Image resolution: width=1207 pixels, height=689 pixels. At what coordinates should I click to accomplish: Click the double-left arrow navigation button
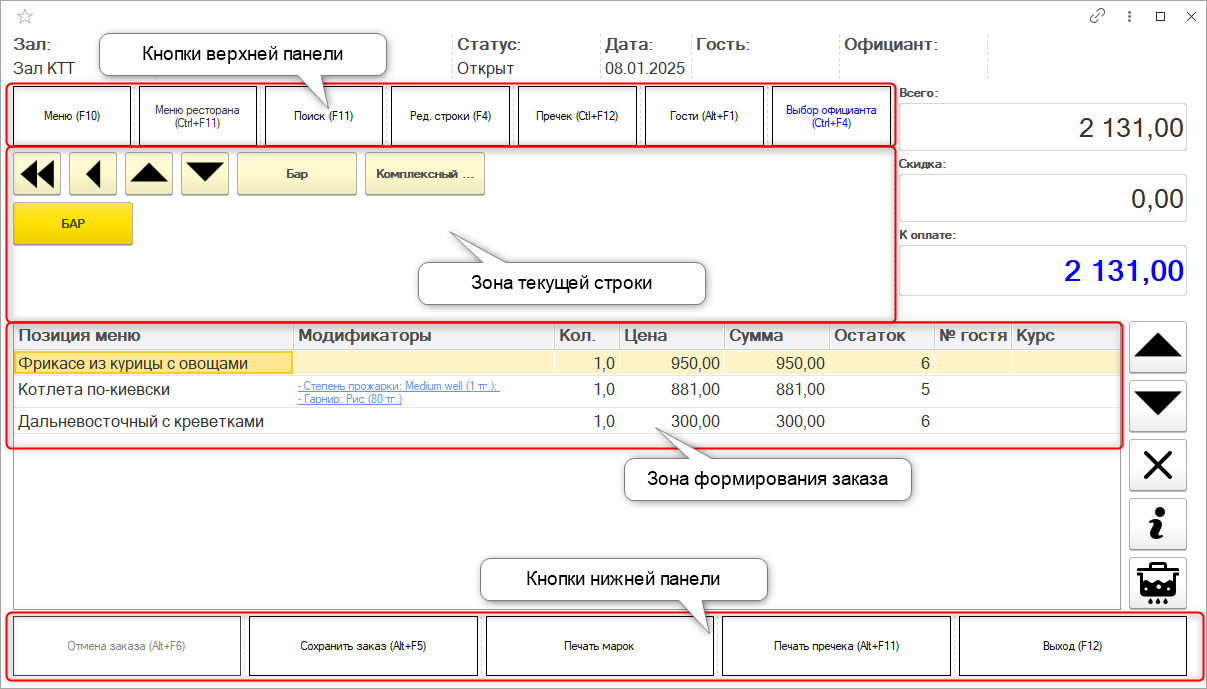tap(37, 174)
